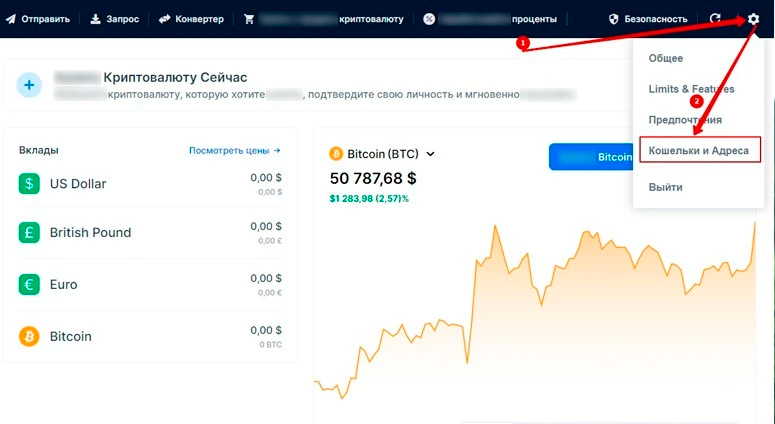
Task: Choose Выйти to log out
Action: [665, 187]
